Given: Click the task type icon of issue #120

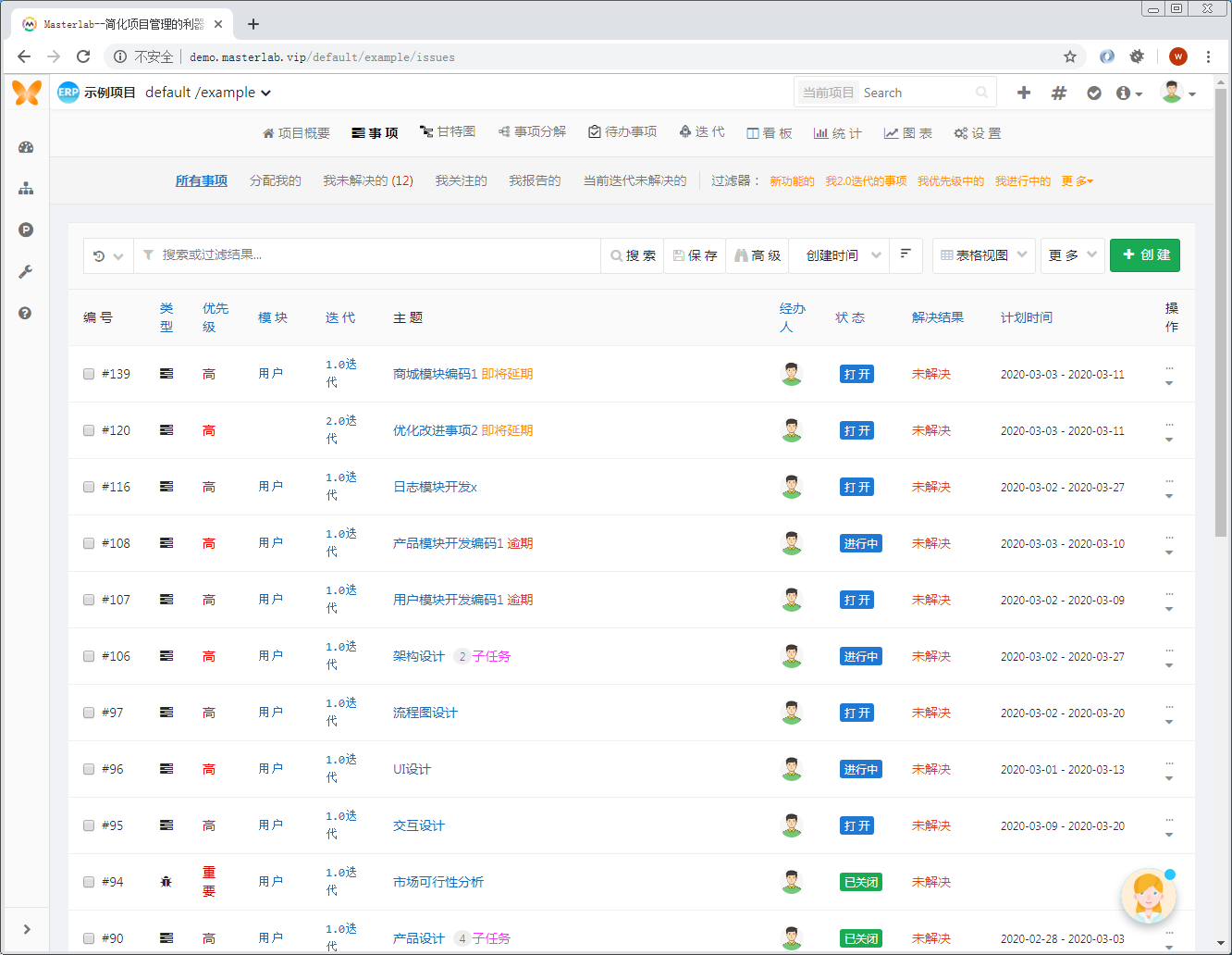Looking at the screenshot, I should click(x=166, y=430).
